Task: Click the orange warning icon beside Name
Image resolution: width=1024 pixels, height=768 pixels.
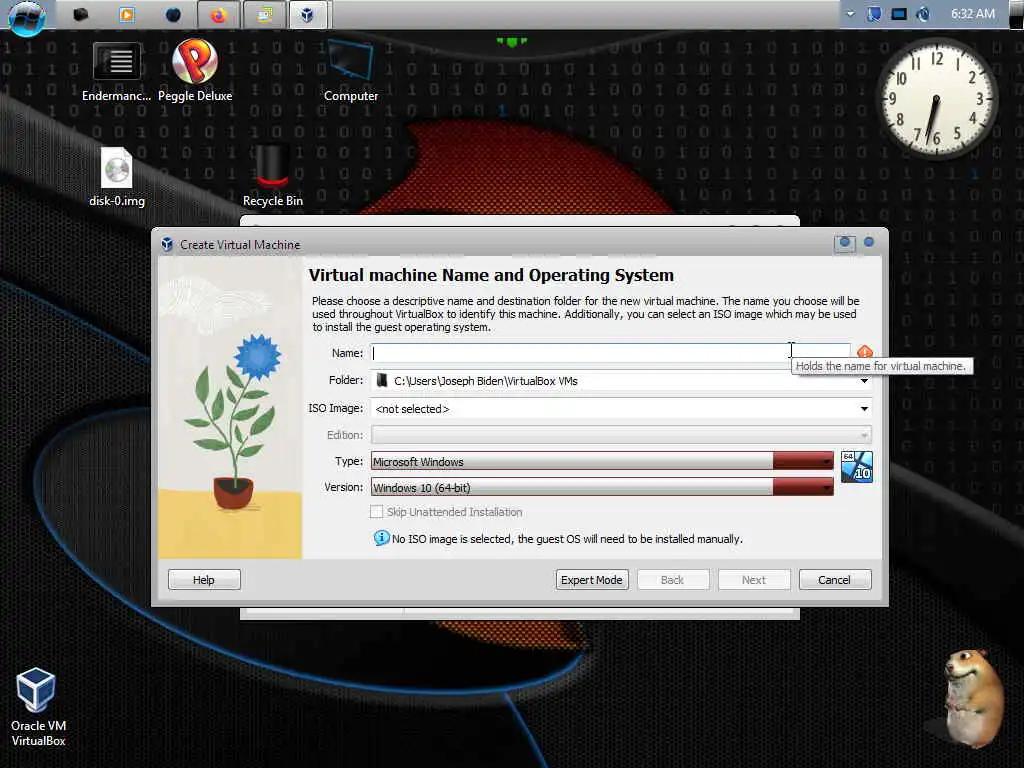Action: click(865, 352)
